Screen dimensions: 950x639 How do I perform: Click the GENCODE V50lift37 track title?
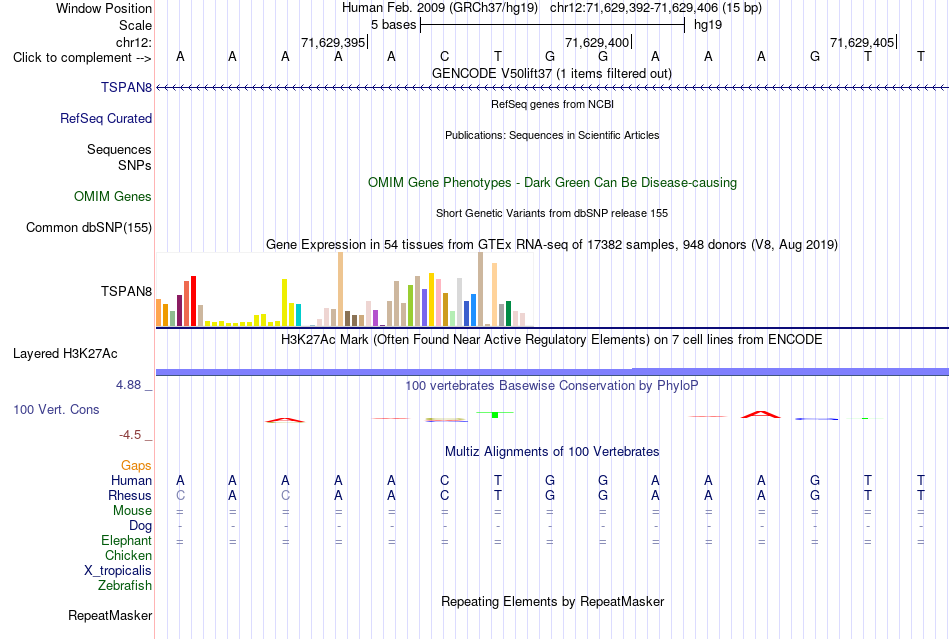552,73
